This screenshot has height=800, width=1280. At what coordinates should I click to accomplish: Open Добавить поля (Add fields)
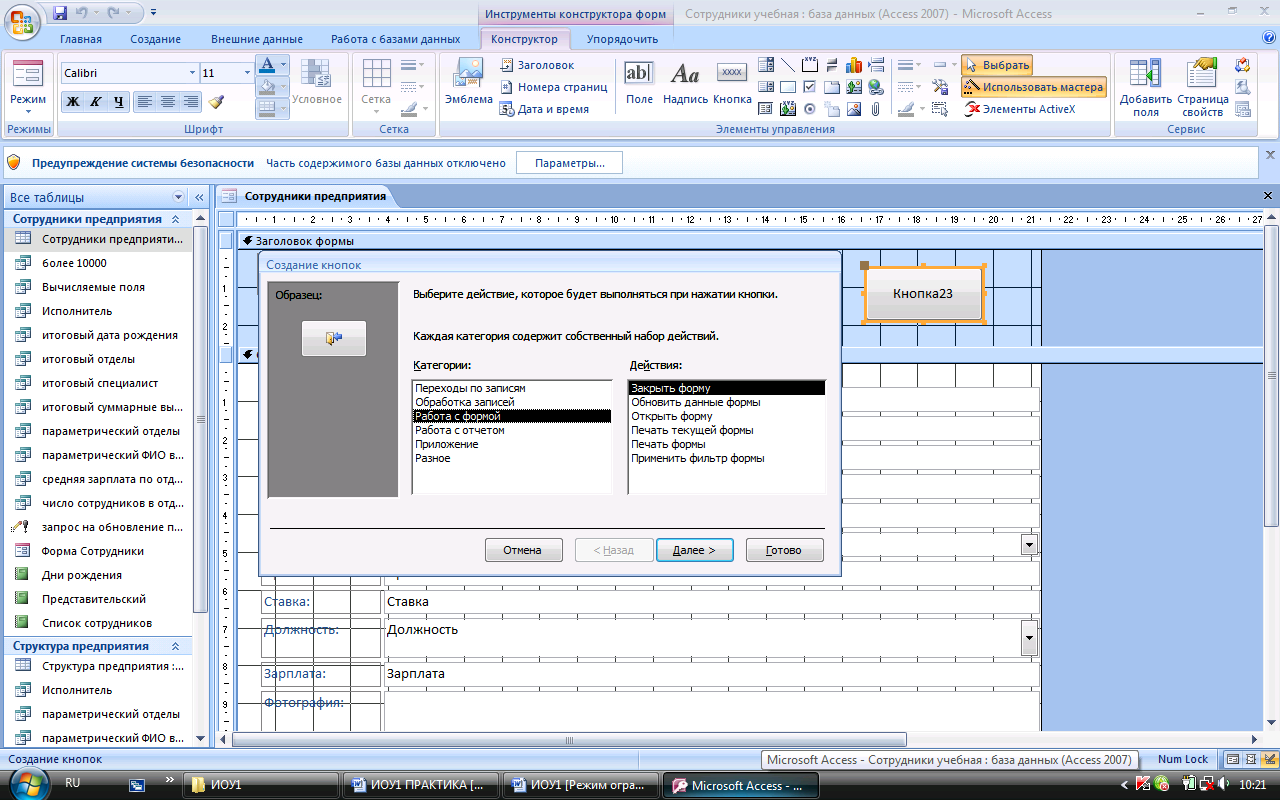click(1146, 87)
